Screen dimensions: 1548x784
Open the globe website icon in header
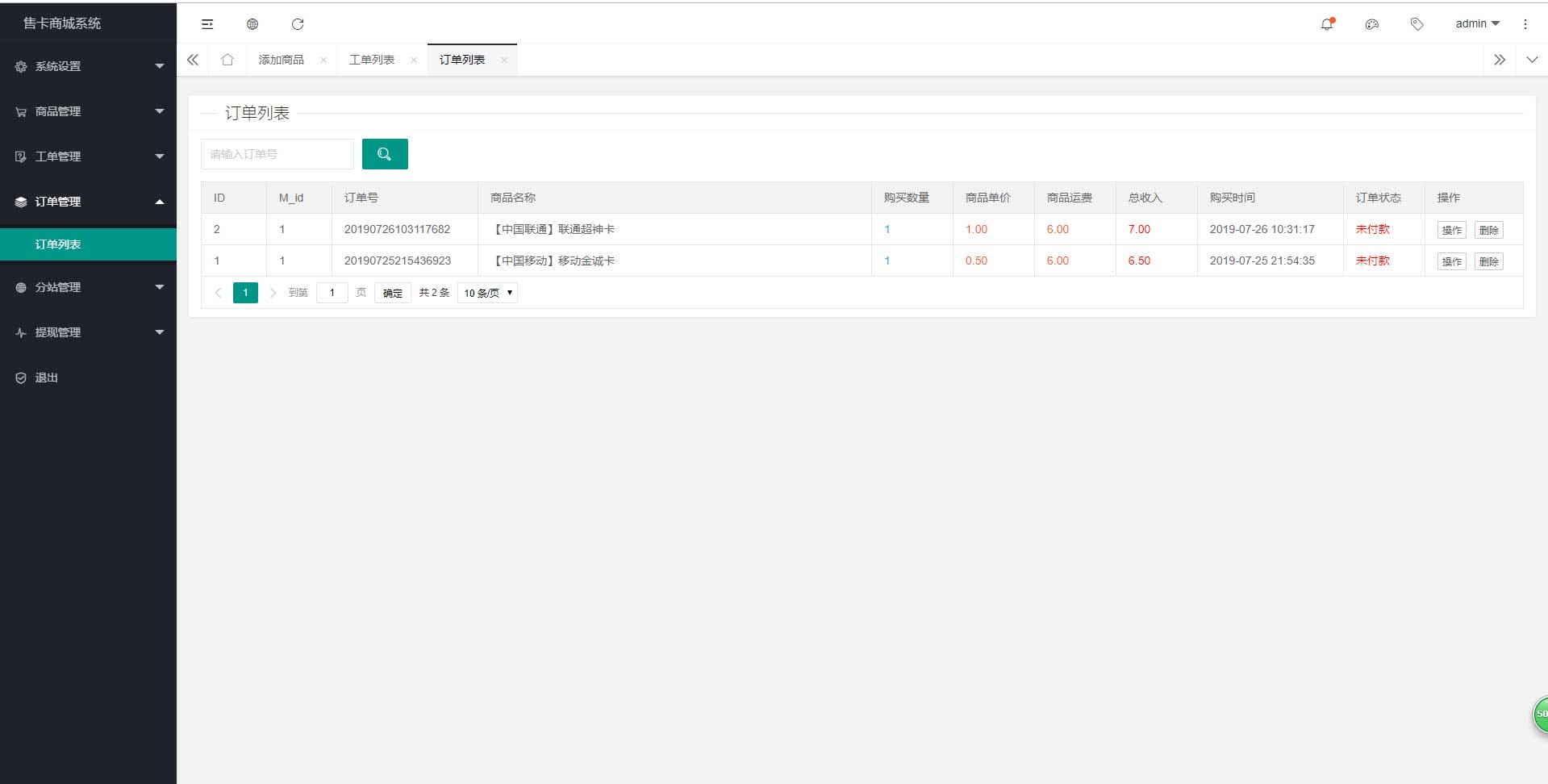click(x=252, y=24)
